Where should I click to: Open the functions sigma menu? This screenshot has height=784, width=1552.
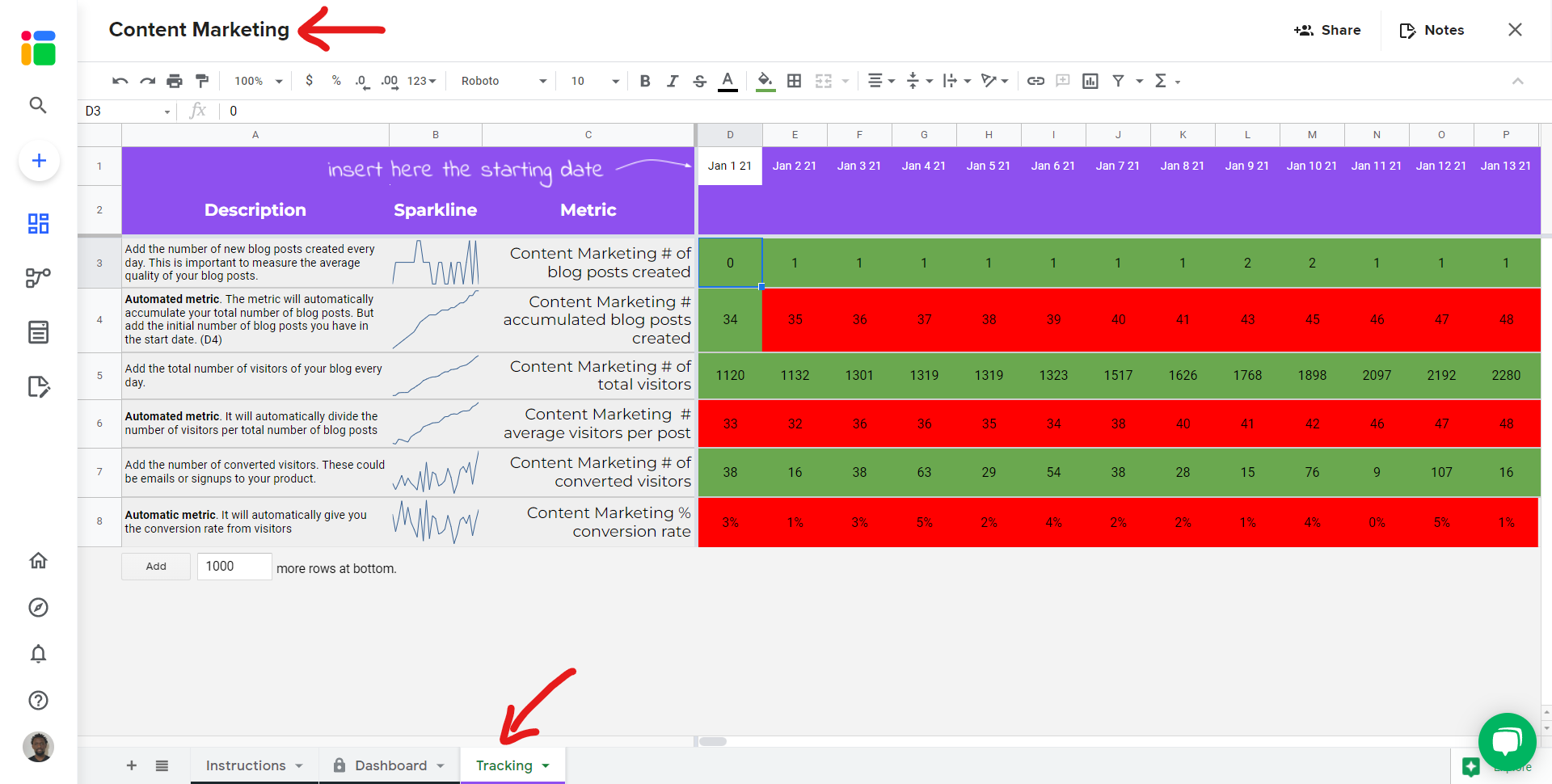[1167, 81]
